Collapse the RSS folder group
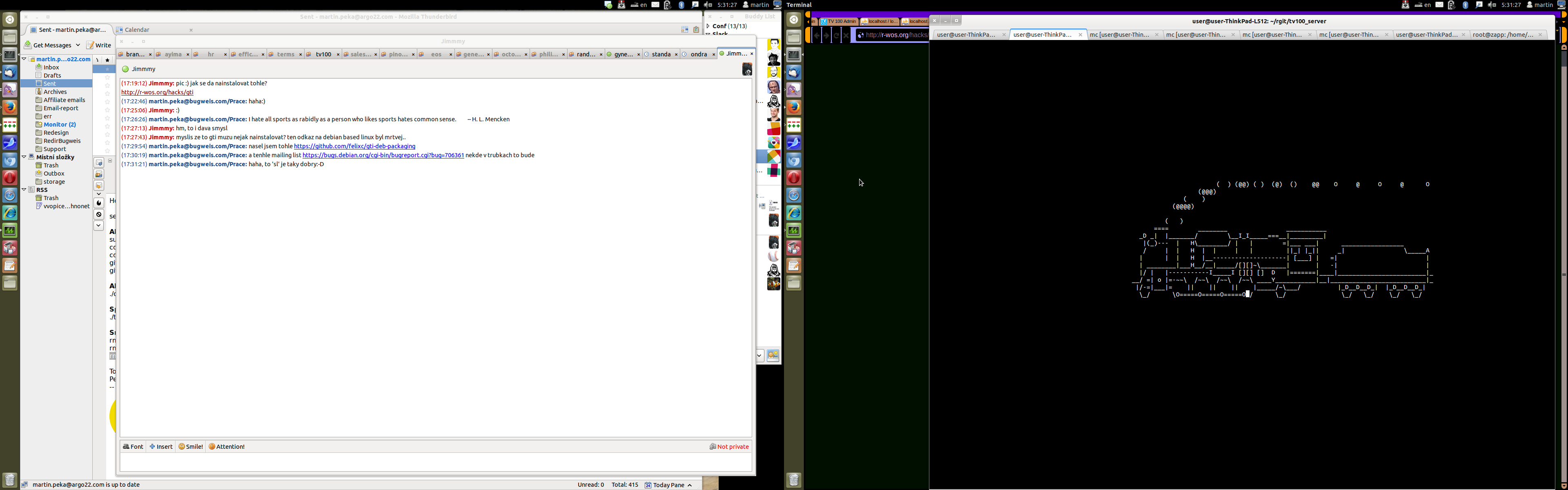The width and height of the screenshot is (1568, 490). (x=24, y=190)
